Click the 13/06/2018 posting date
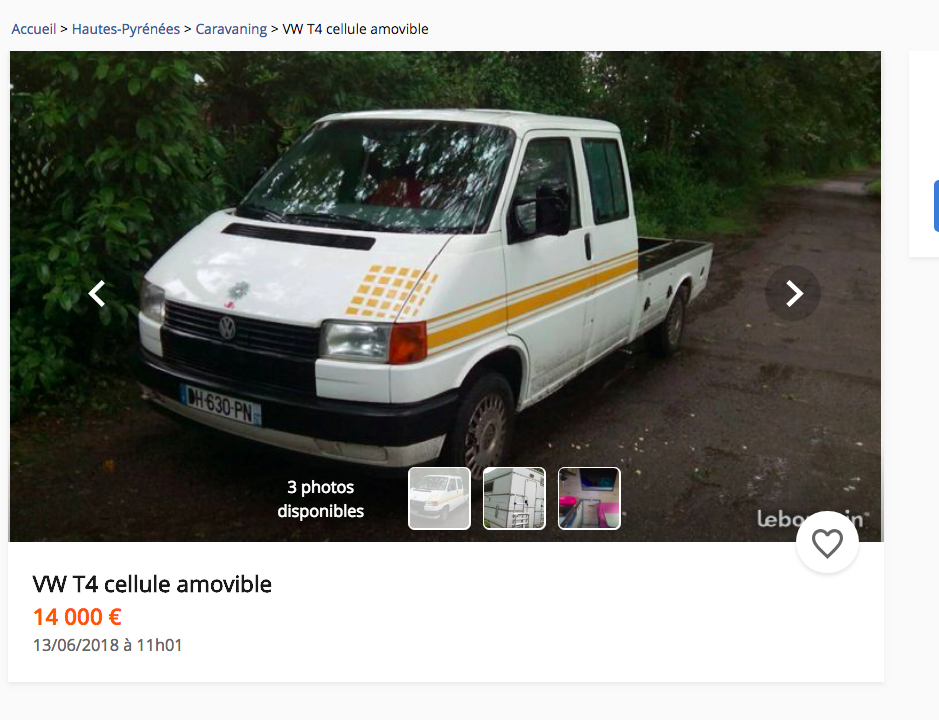 [x=107, y=645]
